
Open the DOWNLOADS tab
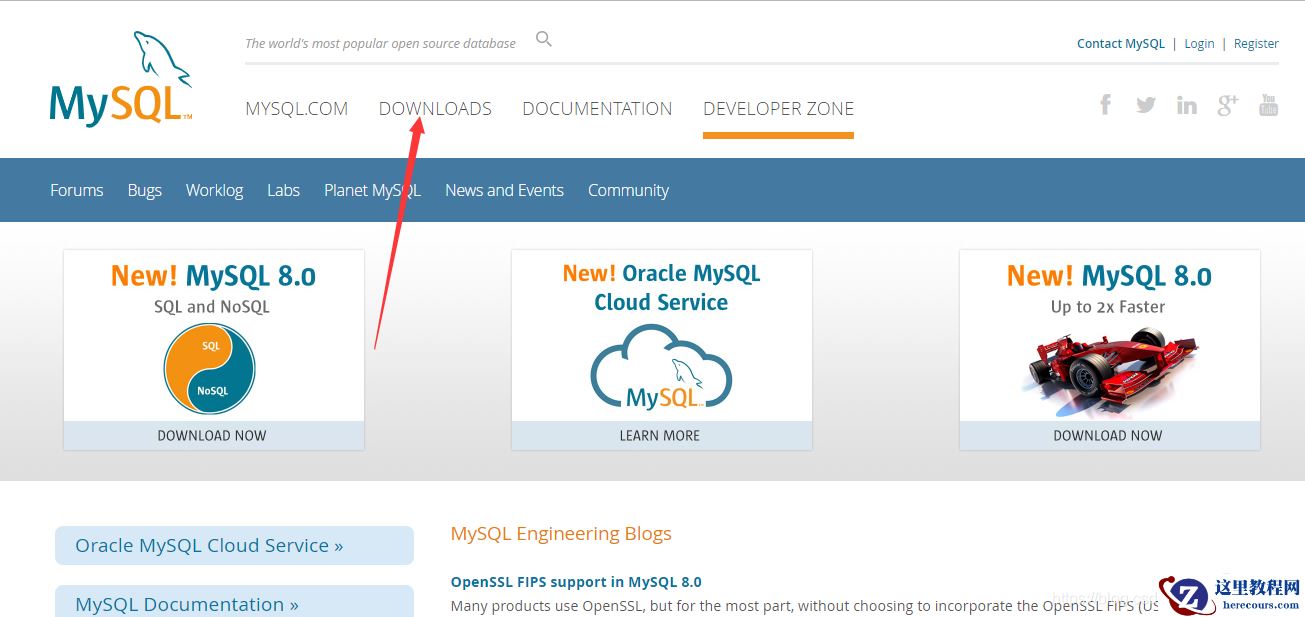point(435,109)
